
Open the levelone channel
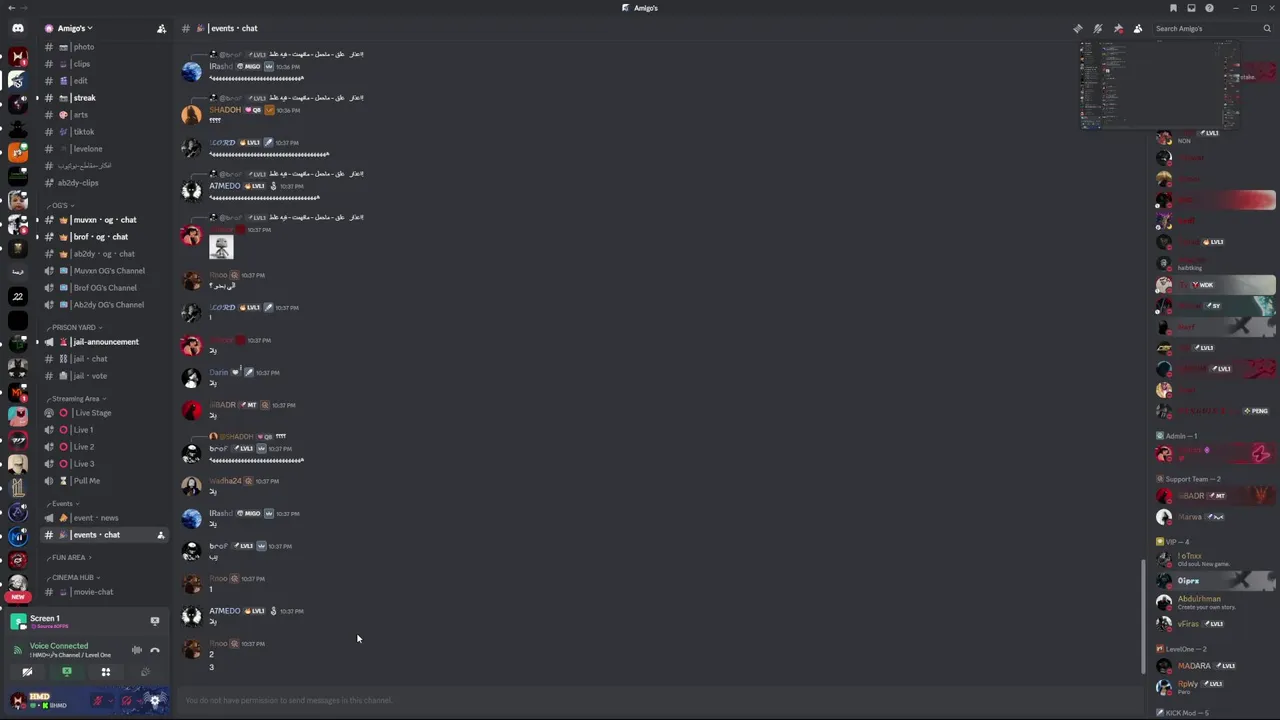105,149
